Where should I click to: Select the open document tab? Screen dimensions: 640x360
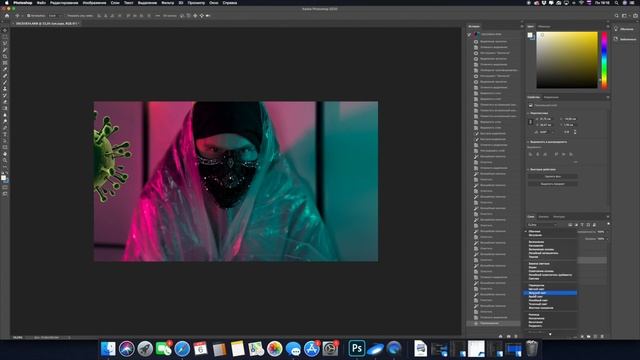[46, 24]
